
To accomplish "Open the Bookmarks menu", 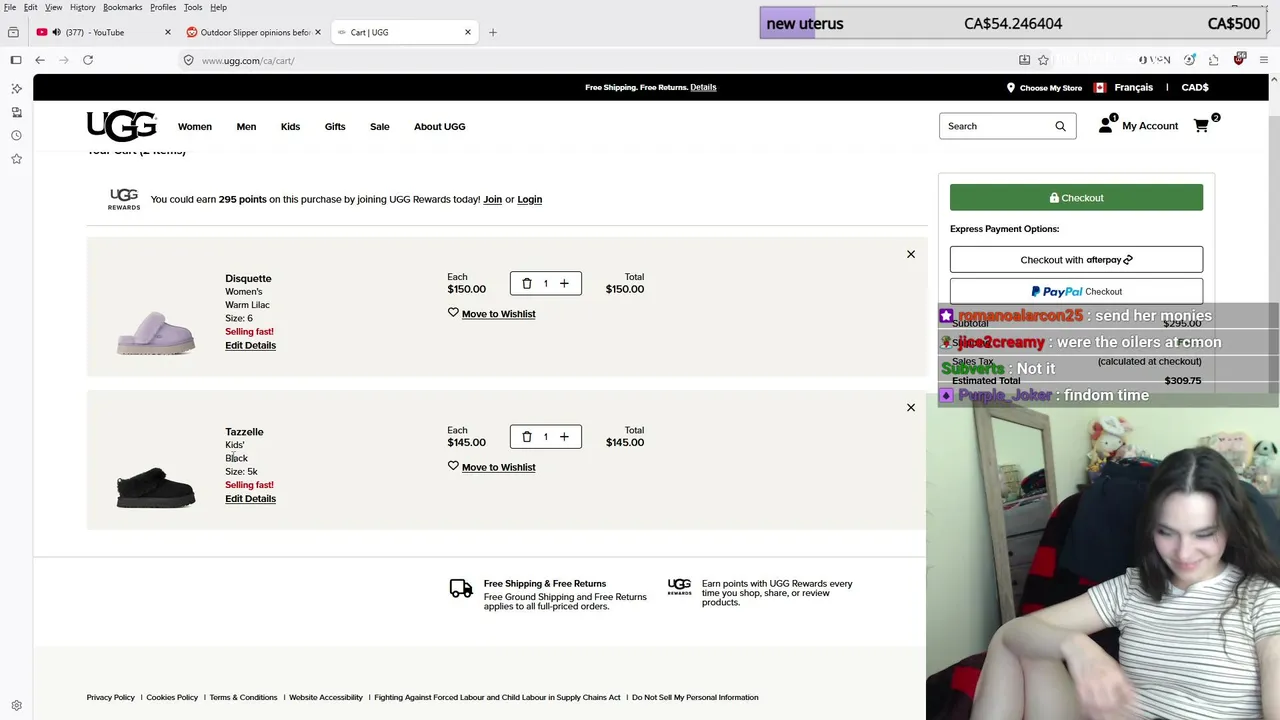I will click(x=123, y=7).
